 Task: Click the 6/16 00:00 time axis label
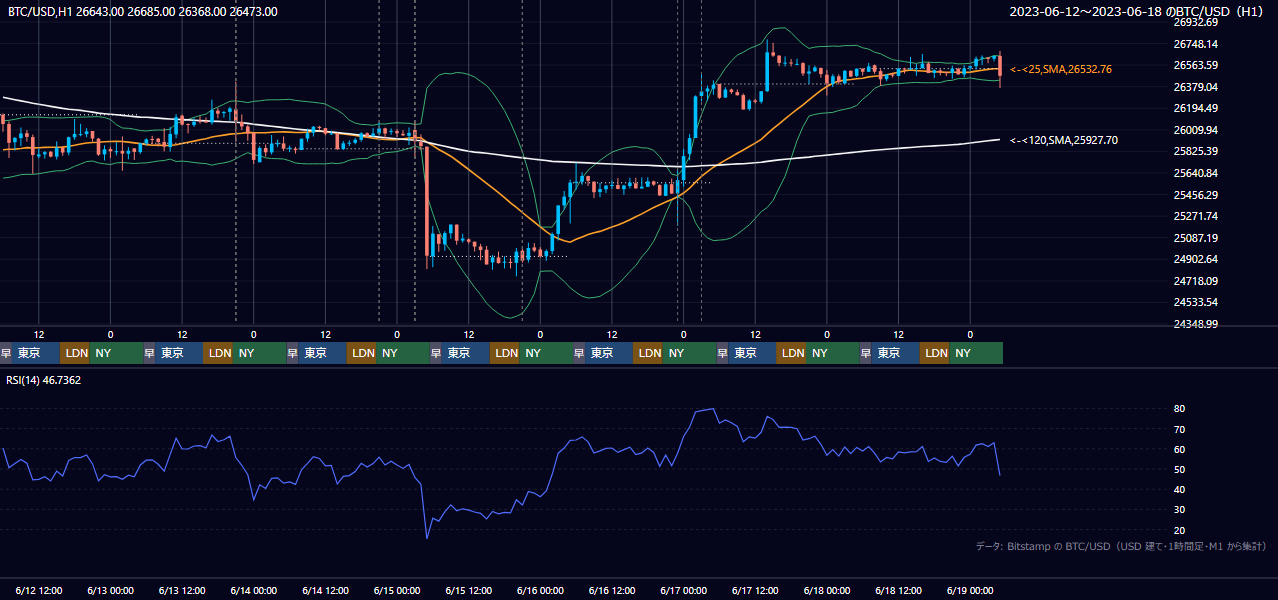(x=541, y=590)
